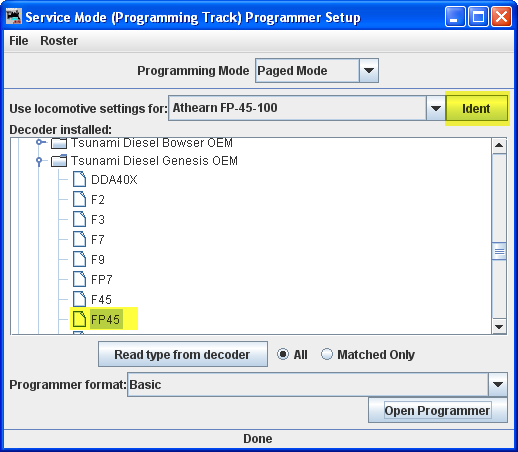Viewport: 518px width, 452px height.
Task: Click the DDA40X decoder file icon
Action: point(79,179)
